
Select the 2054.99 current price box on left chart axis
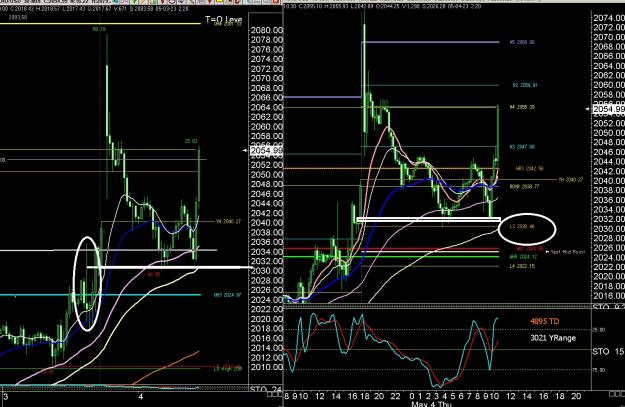point(266,150)
